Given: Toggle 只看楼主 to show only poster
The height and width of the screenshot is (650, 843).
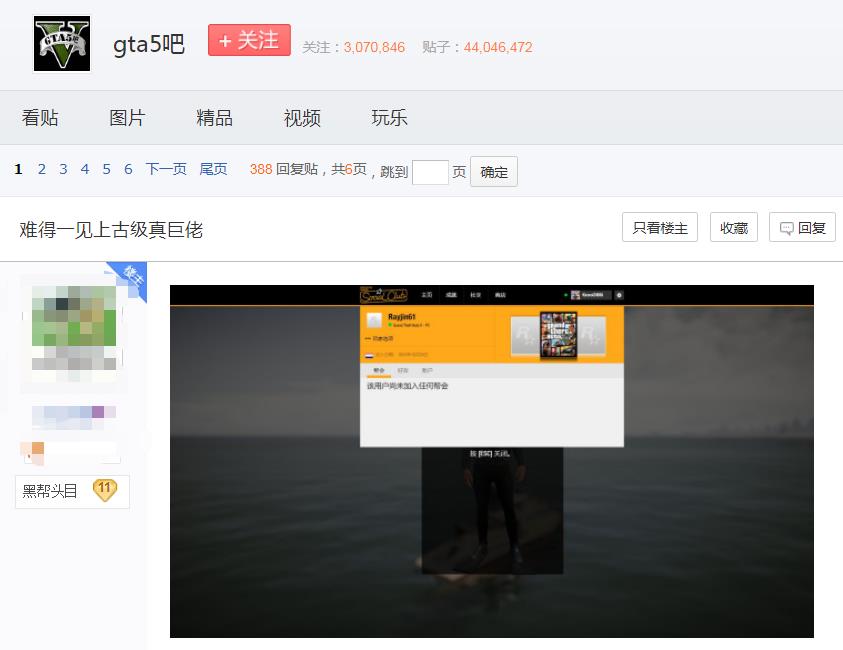Looking at the screenshot, I should (660, 228).
